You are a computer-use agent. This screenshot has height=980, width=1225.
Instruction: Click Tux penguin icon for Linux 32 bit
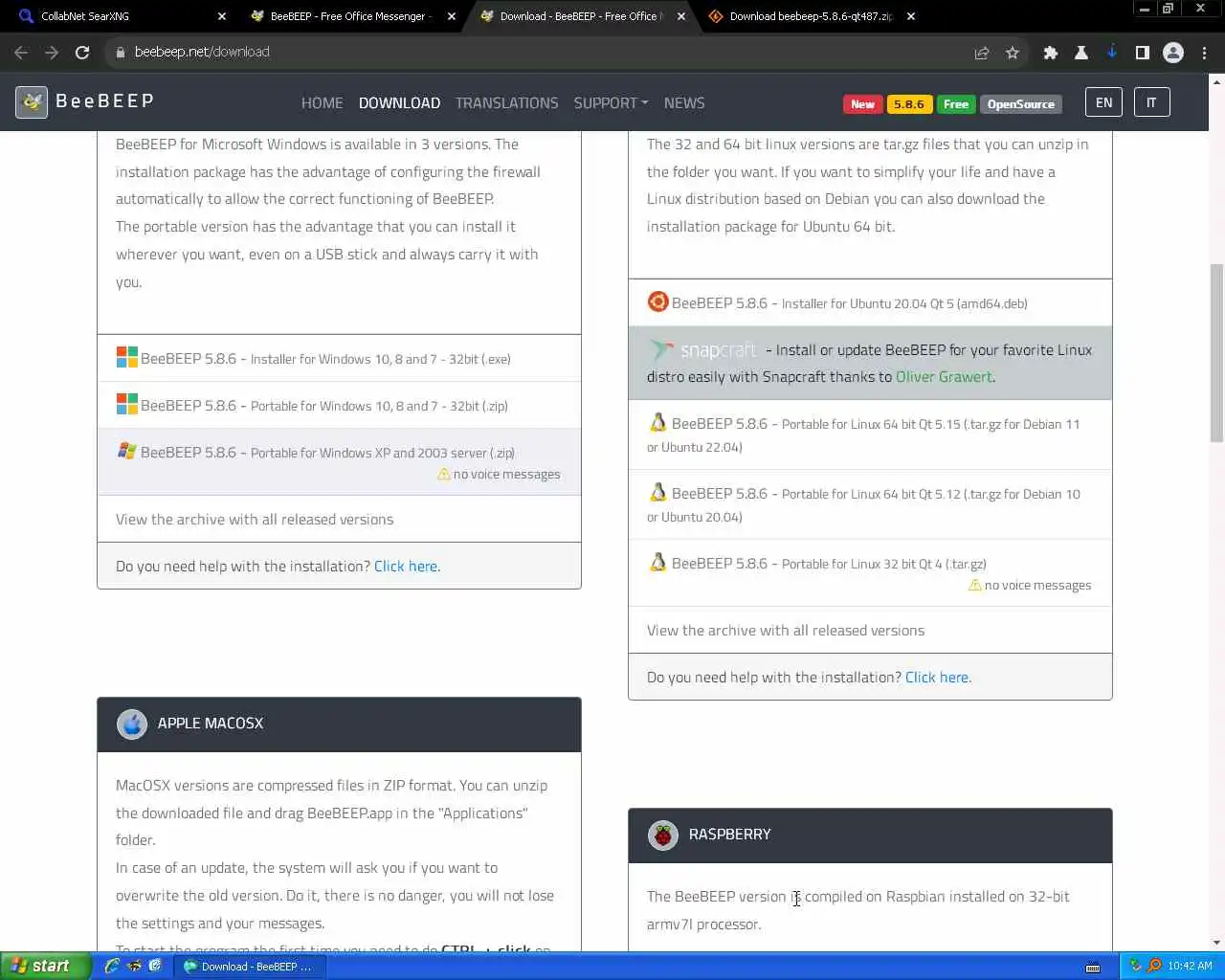(x=657, y=562)
